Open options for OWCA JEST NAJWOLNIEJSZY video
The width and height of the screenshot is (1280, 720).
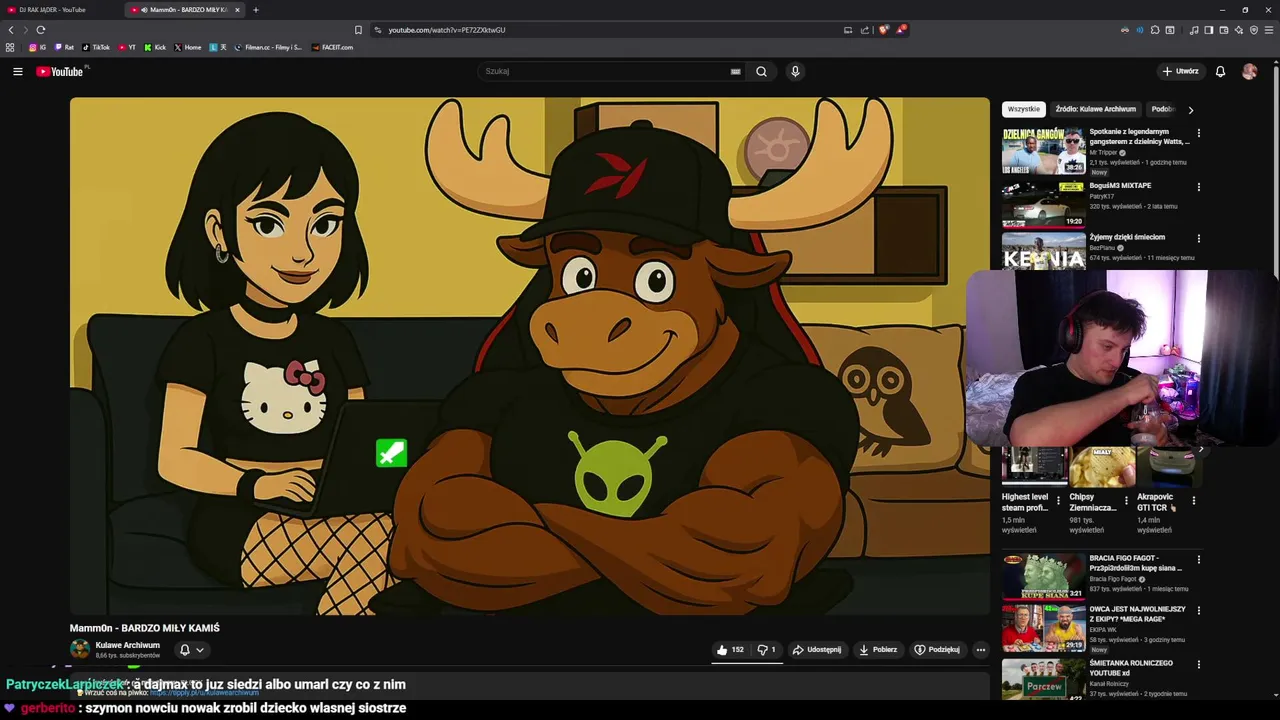click(1198, 611)
